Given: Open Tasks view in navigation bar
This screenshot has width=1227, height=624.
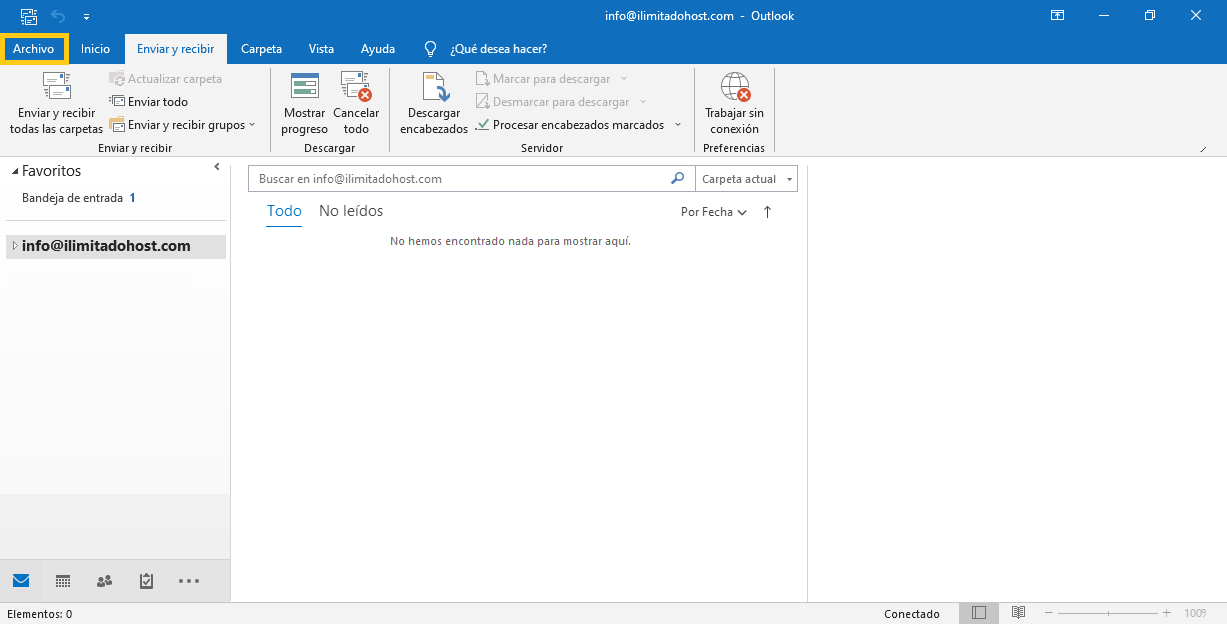Looking at the screenshot, I should coord(146,581).
